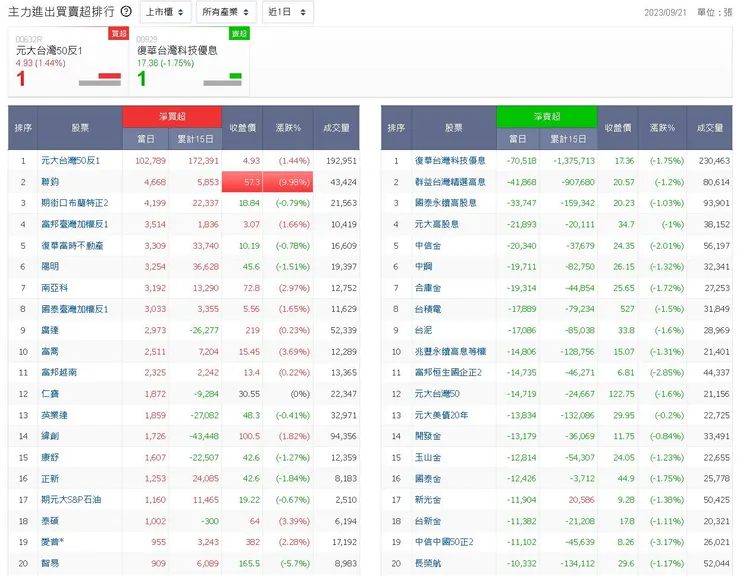Open stock link 聯鈞
740x576 pixels.
(50, 182)
